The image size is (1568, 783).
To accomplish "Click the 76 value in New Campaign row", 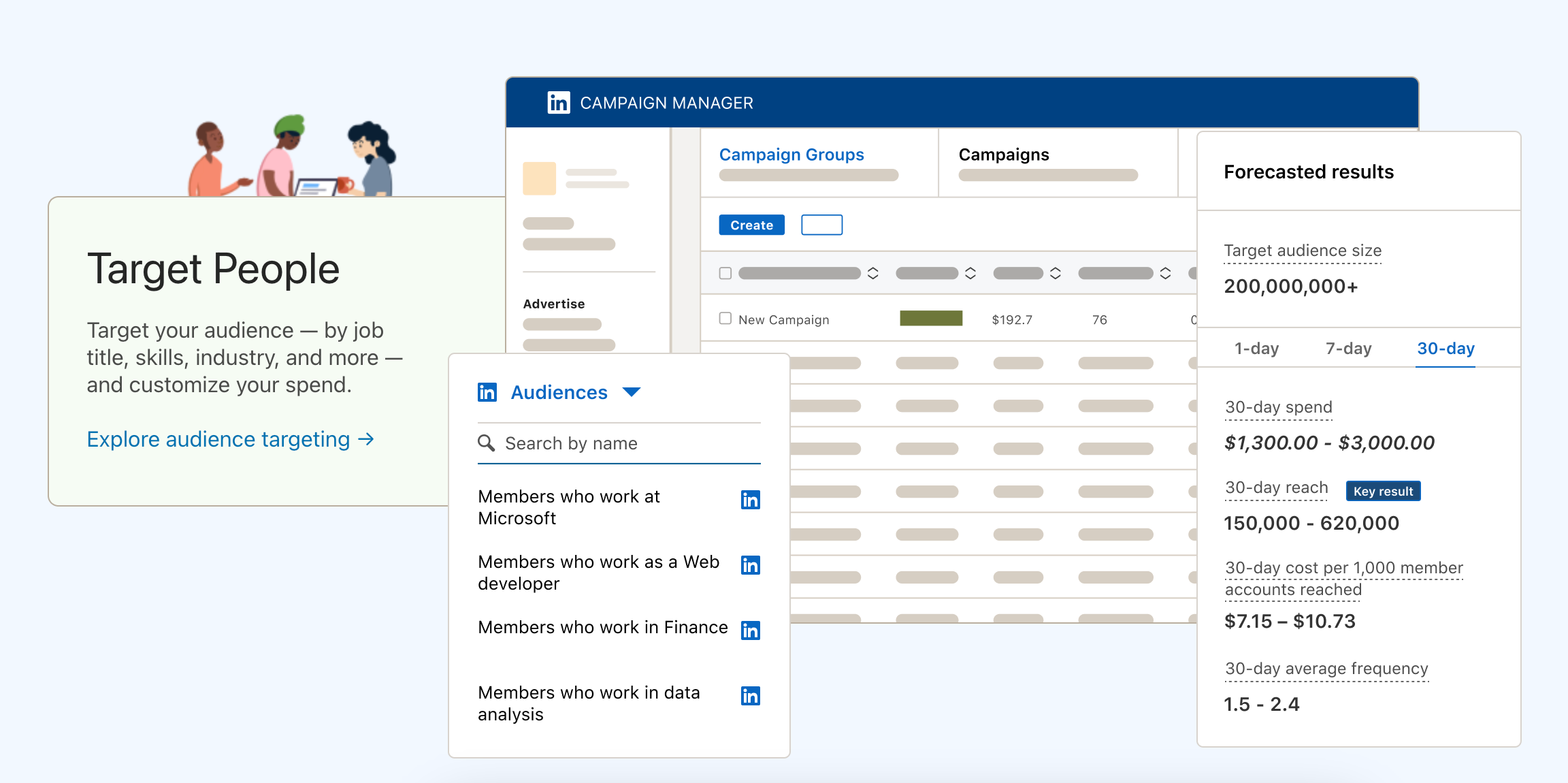I will (x=1100, y=319).
